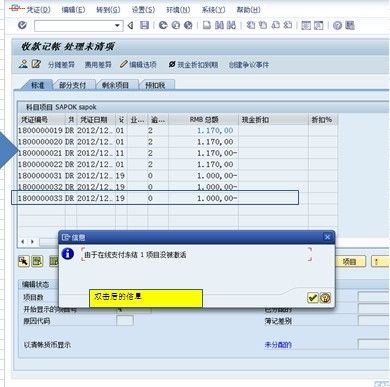Open the 系统(Y) menu
This screenshot has width=390, height=387.
point(213,10)
